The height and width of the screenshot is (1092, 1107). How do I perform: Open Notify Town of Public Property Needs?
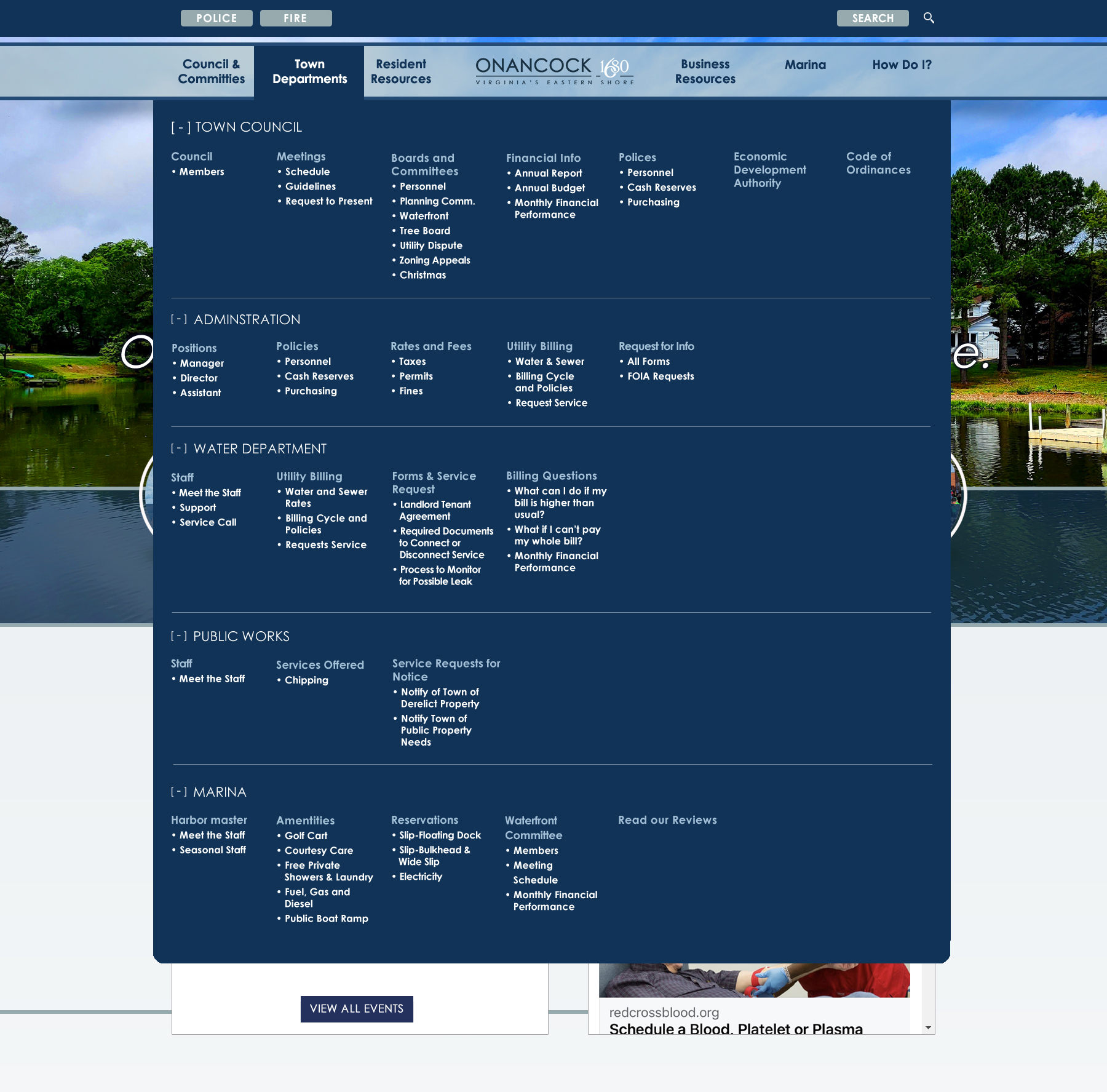click(436, 730)
